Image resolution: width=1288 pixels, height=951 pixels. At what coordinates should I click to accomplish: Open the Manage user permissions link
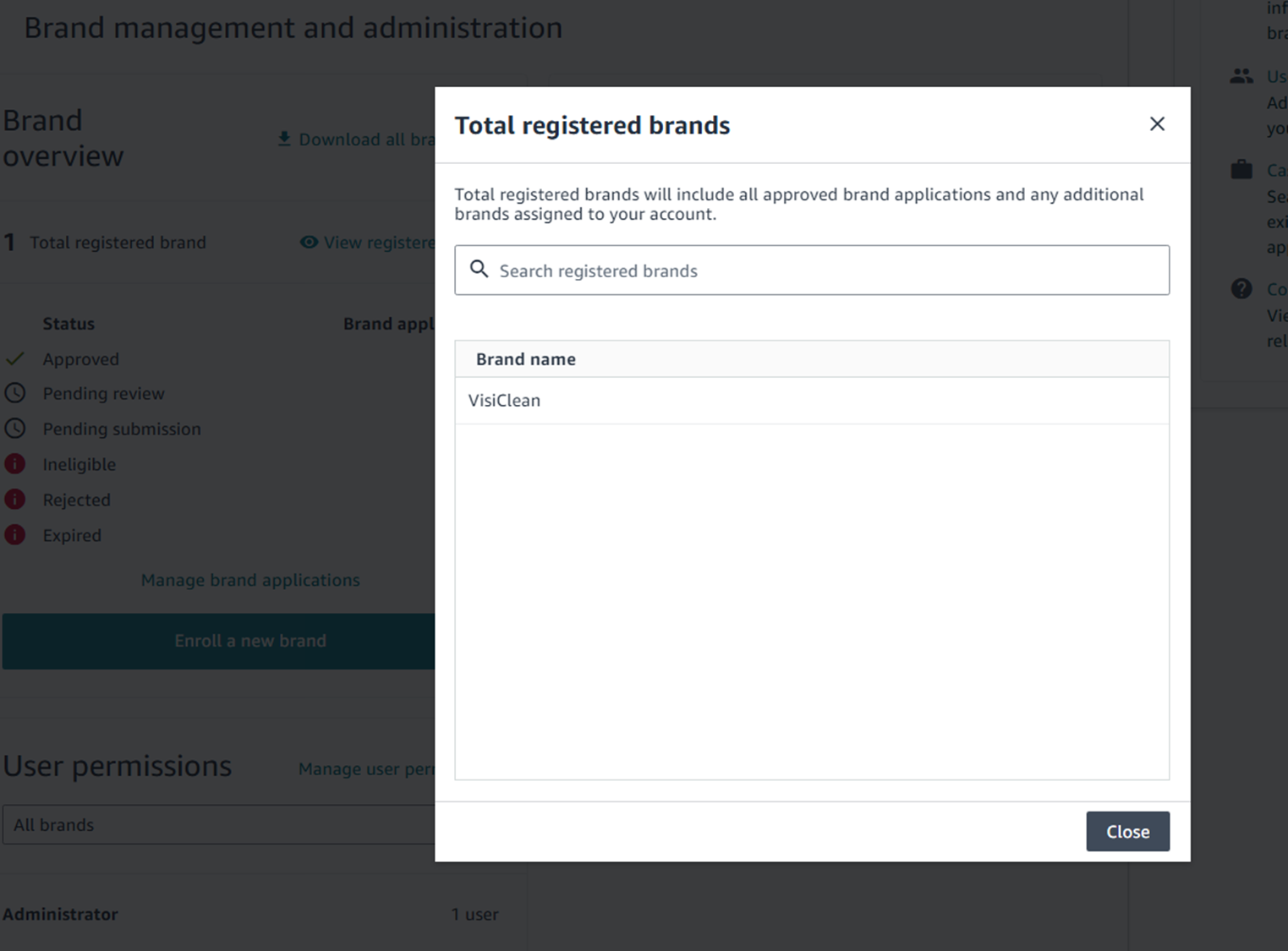tap(365, 769)
